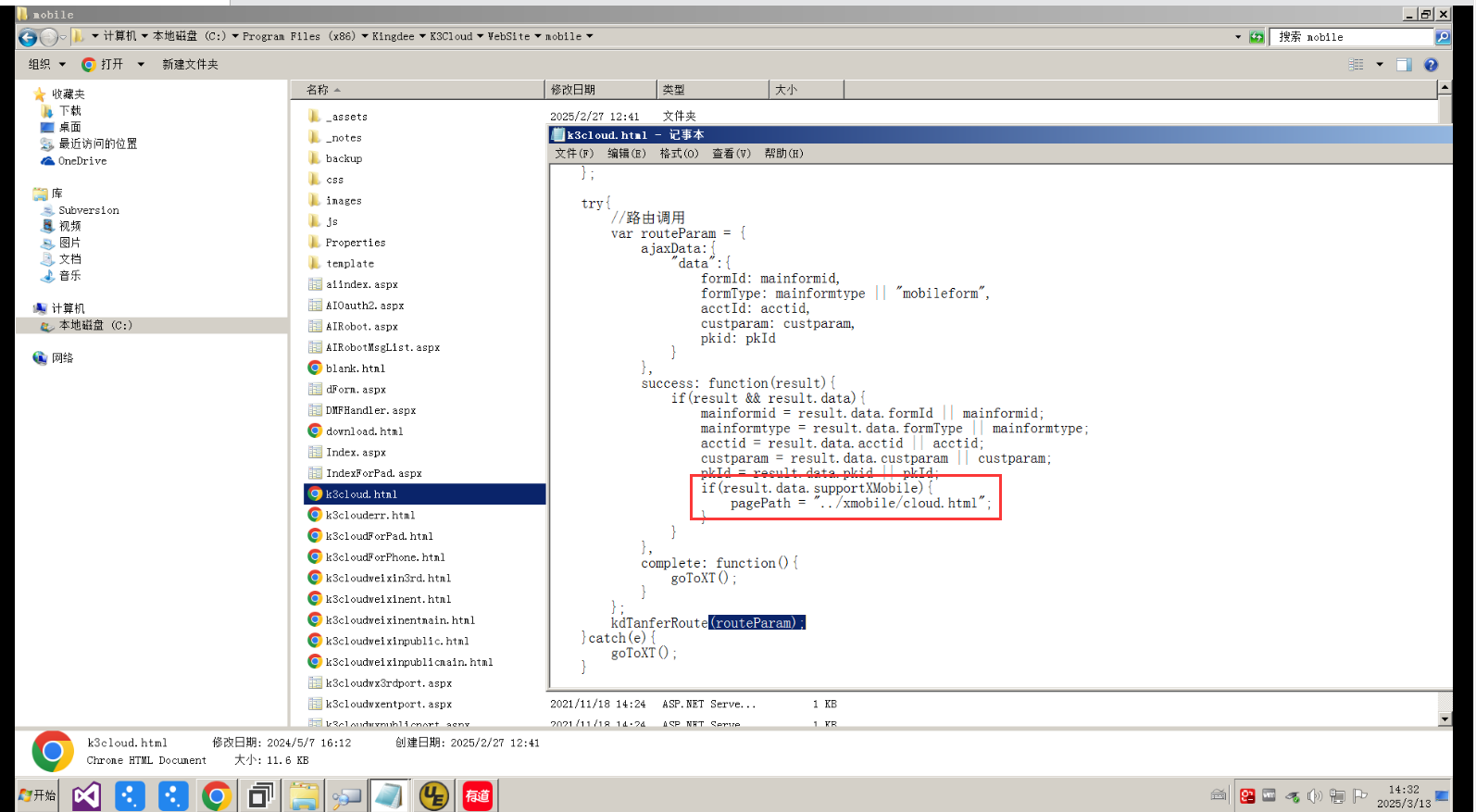Click file list scrollbar down arrow

1445,719
